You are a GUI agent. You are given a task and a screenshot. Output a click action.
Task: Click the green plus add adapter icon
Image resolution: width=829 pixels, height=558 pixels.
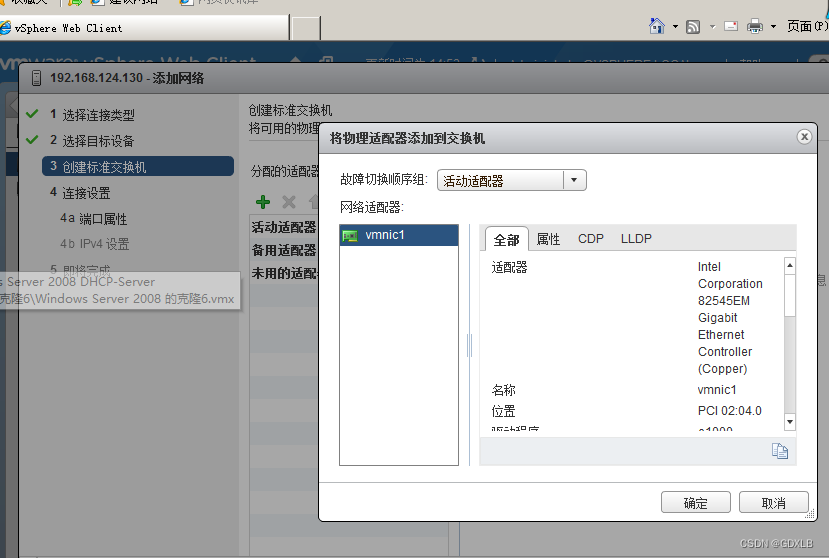(x=263, y=202)
